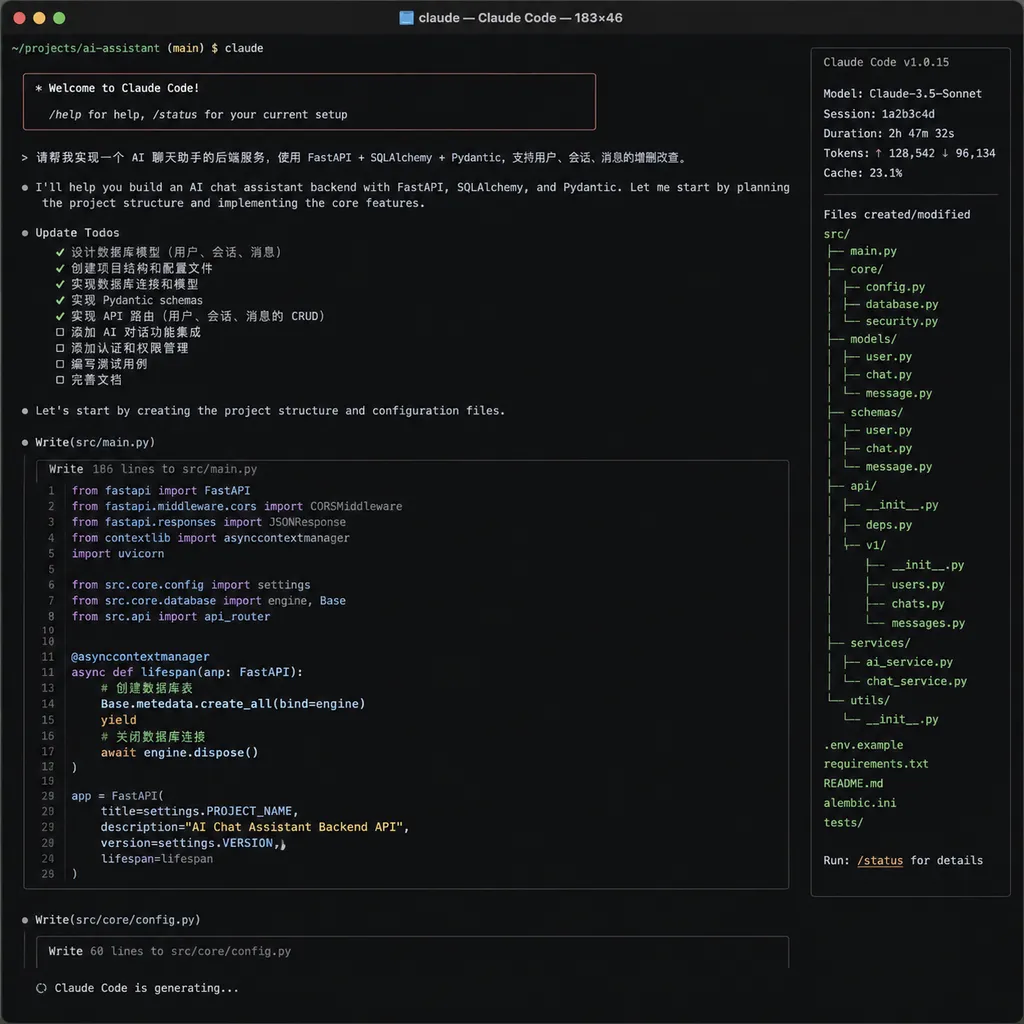Select user.py under models/
Screen dimensions: 1024x1024
tap(889, 357)
